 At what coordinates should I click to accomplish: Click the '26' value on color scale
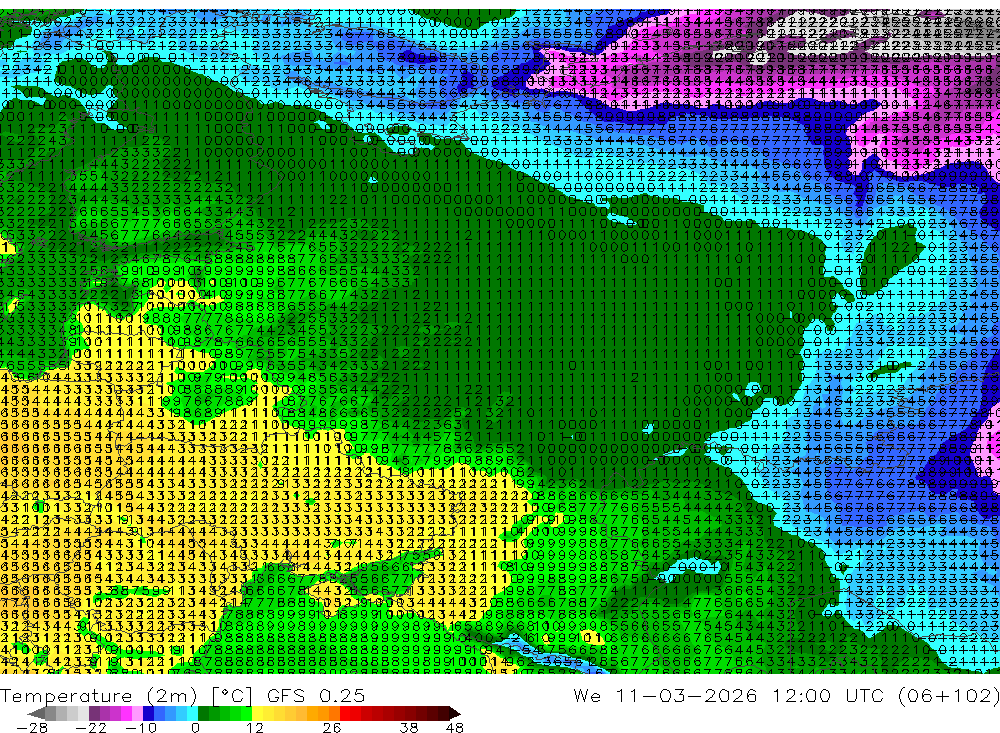point(332,727)
